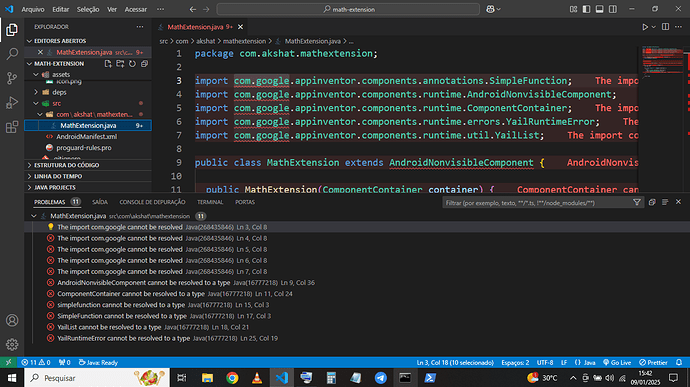The height and width of the screenshot is (387, 690).
Task: Switch to the TERMINAL tab
Action: [210, 202]
